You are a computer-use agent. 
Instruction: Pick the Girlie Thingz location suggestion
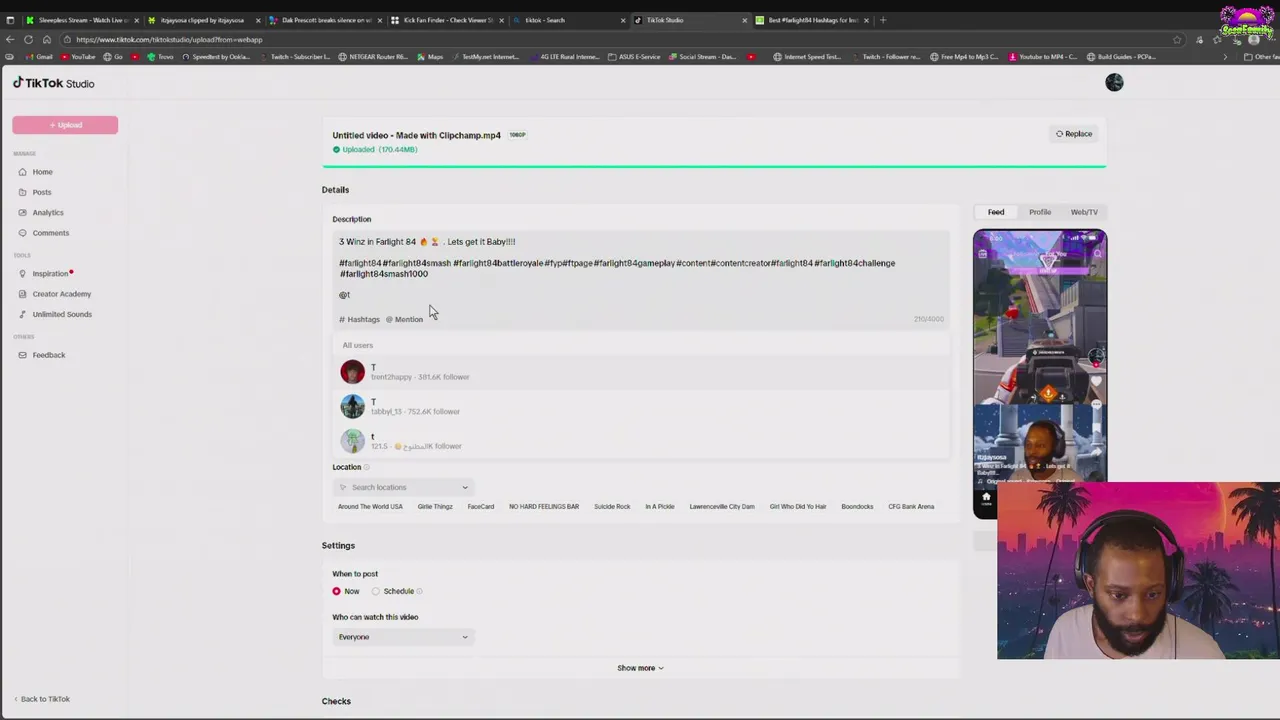(435, 507)
